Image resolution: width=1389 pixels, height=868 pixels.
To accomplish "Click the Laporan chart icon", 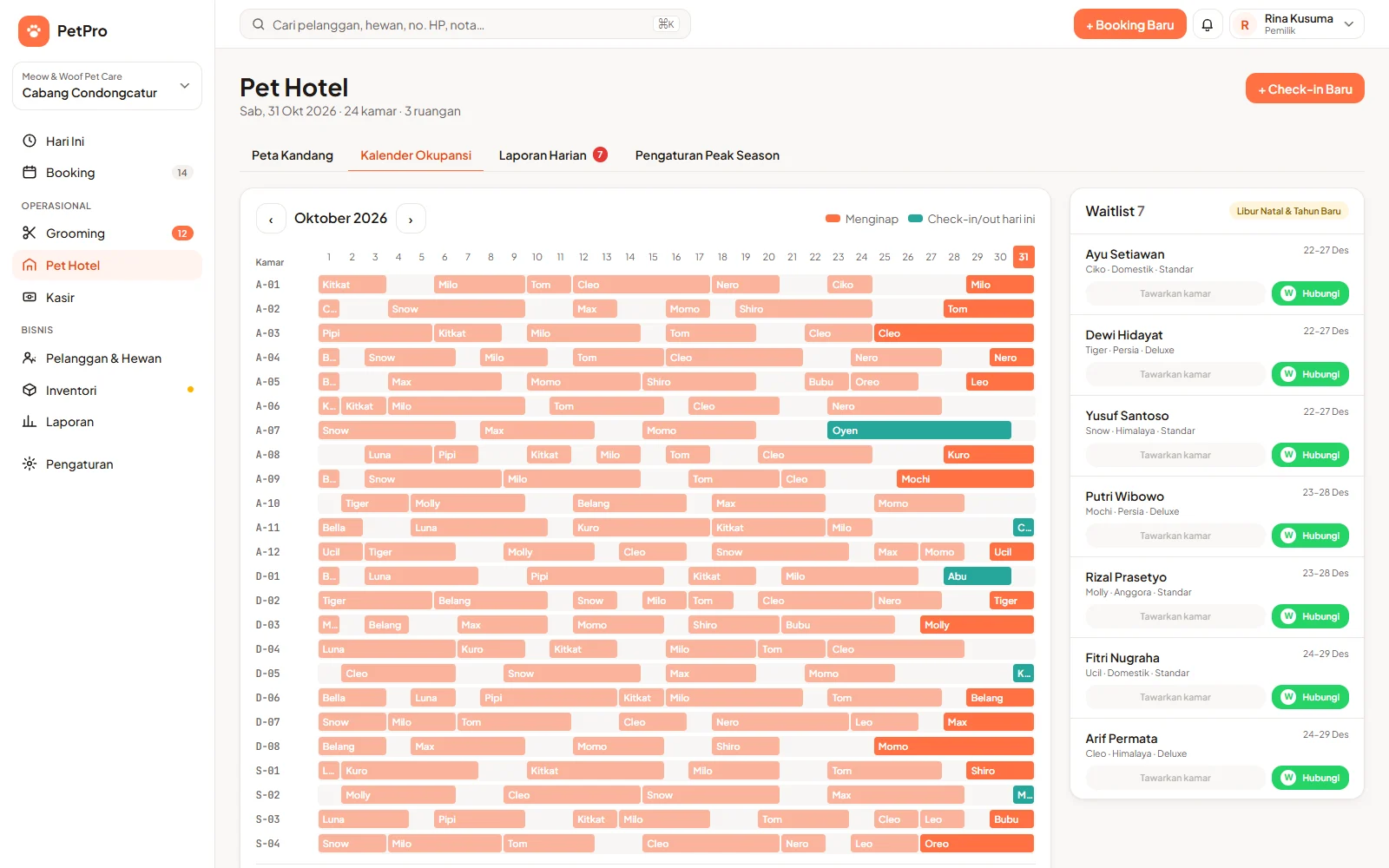I will (30, 421).
